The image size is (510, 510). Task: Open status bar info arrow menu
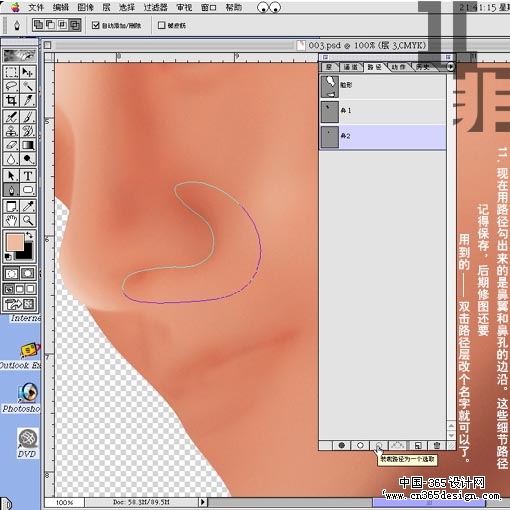coord(202,502)
